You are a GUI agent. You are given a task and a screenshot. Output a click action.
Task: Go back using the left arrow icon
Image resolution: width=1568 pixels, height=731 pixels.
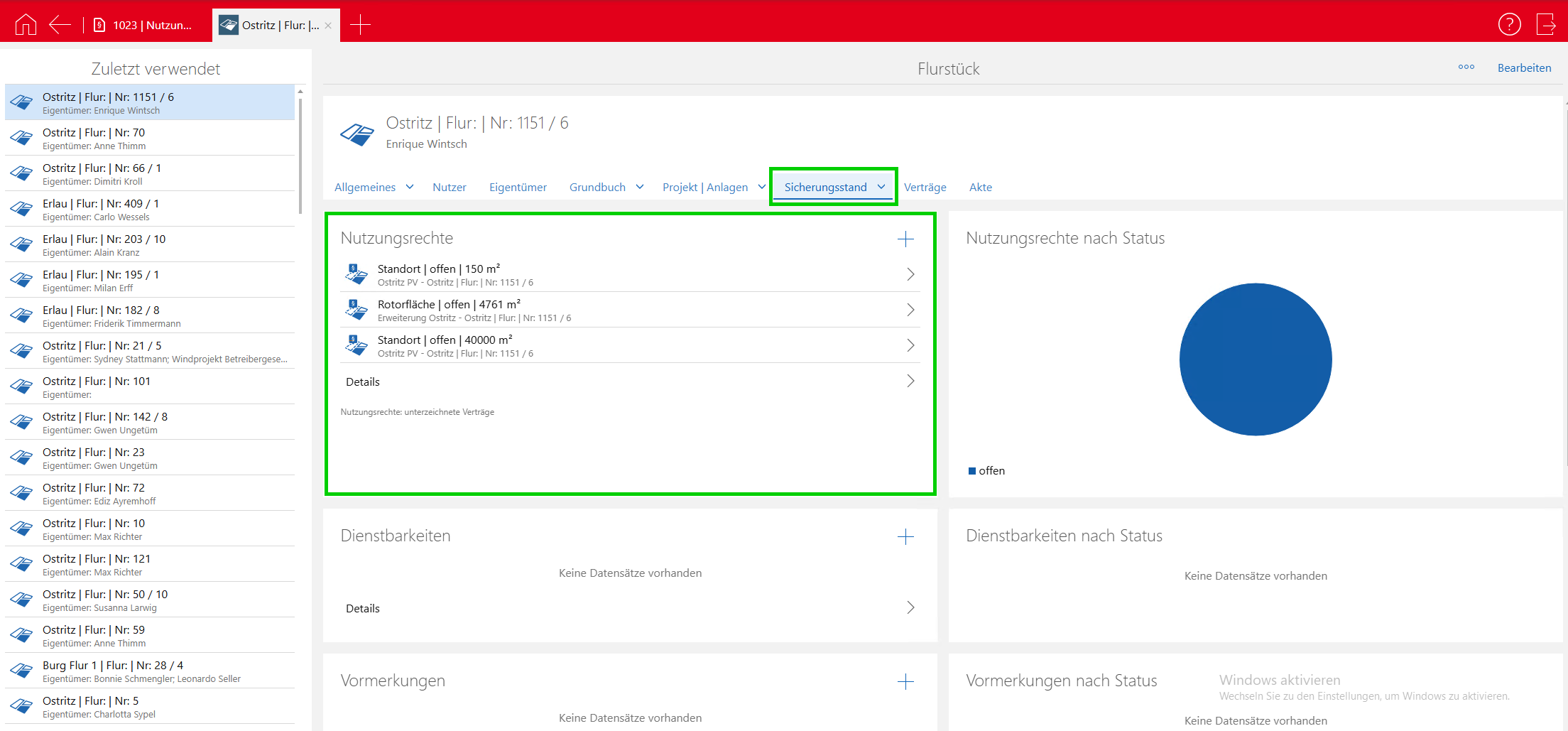tap(60, 25)
